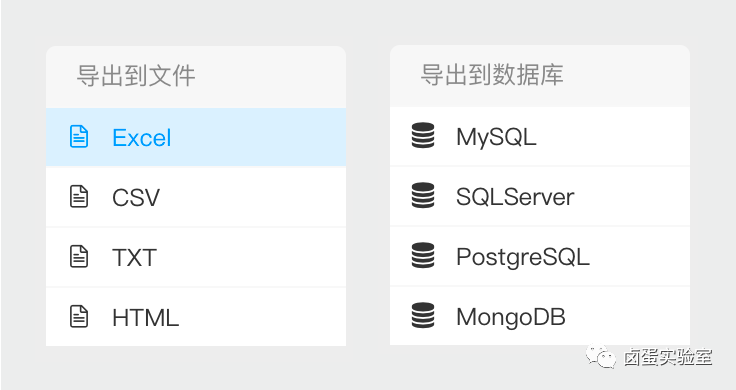Select HTML from the file export list
Image resolution: width=736 pixels, height=390 pixels.
[196, 317]
